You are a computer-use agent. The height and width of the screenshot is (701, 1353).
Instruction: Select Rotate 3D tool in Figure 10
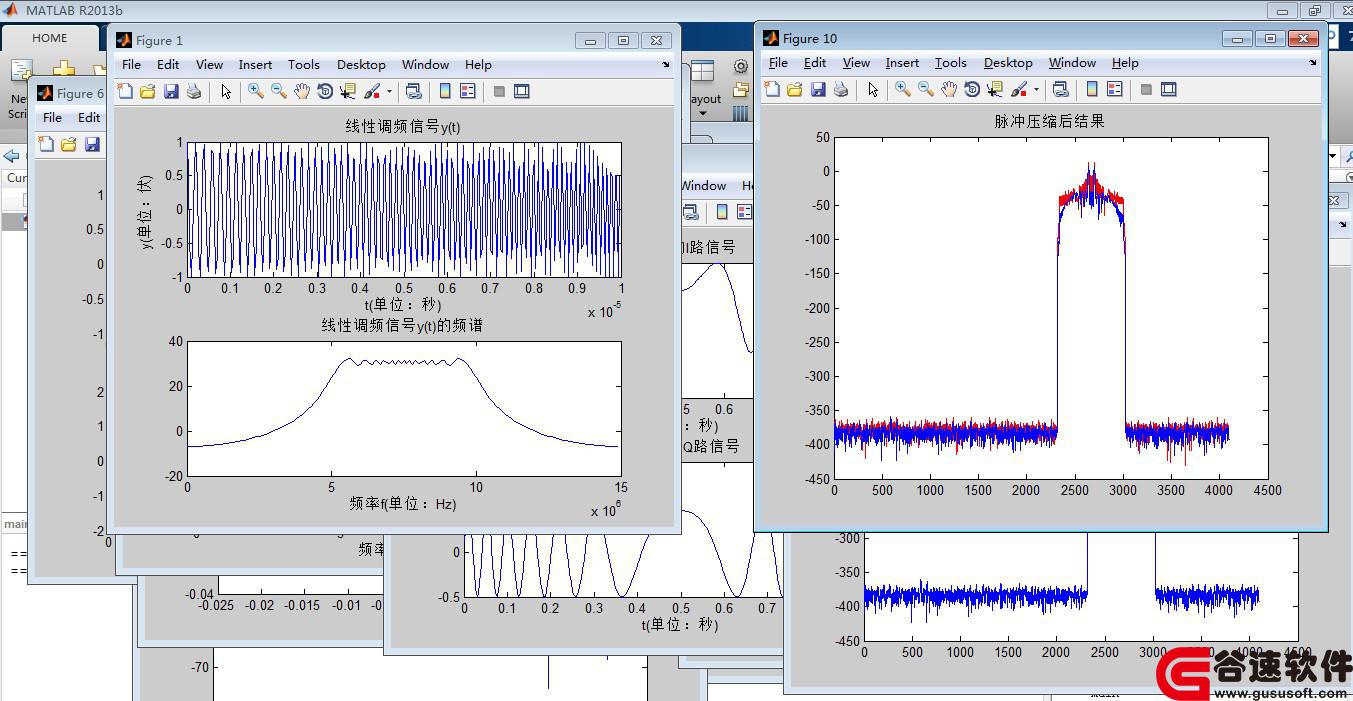972,89
